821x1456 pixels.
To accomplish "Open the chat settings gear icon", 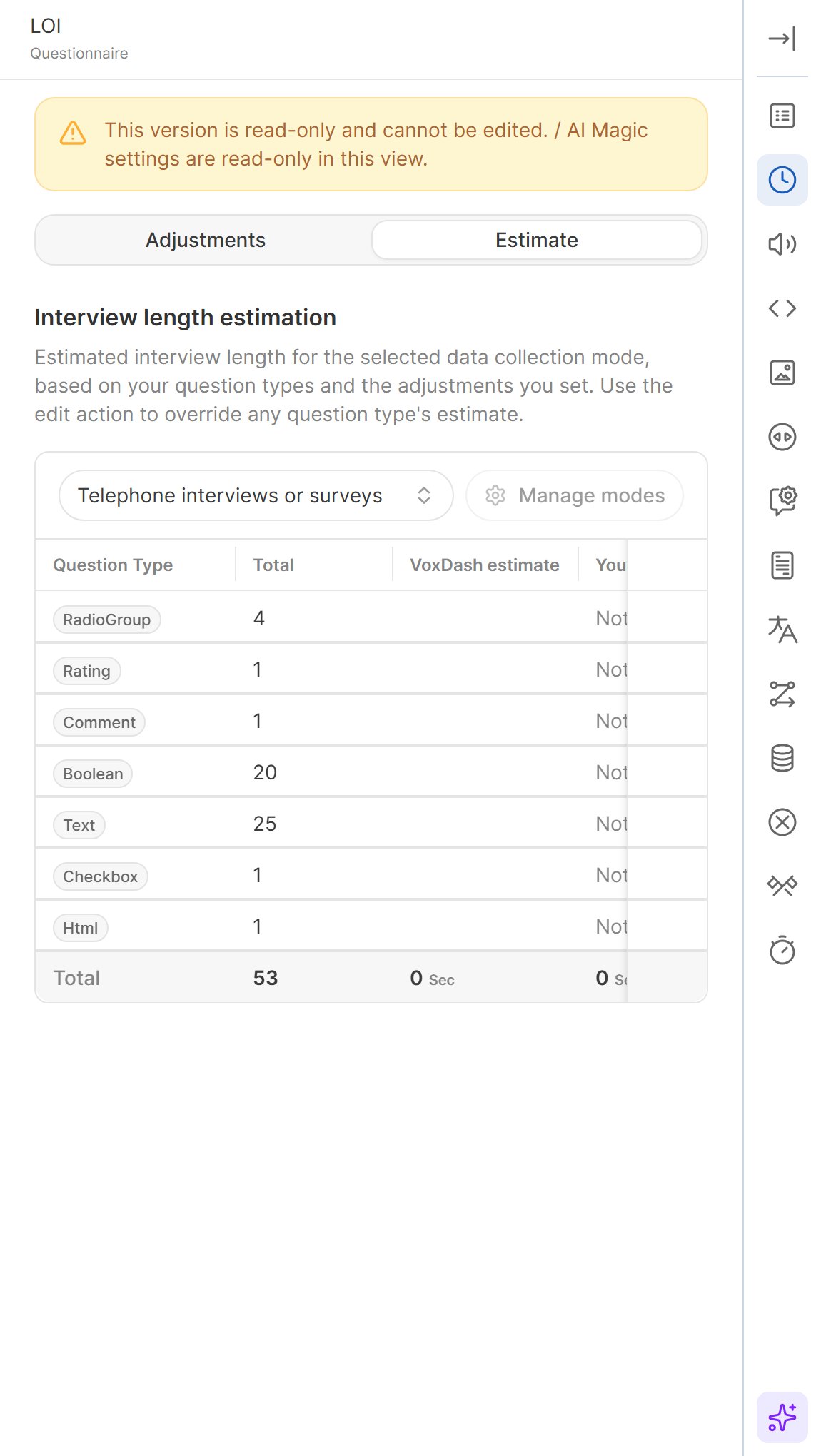I will coord(782,501).
